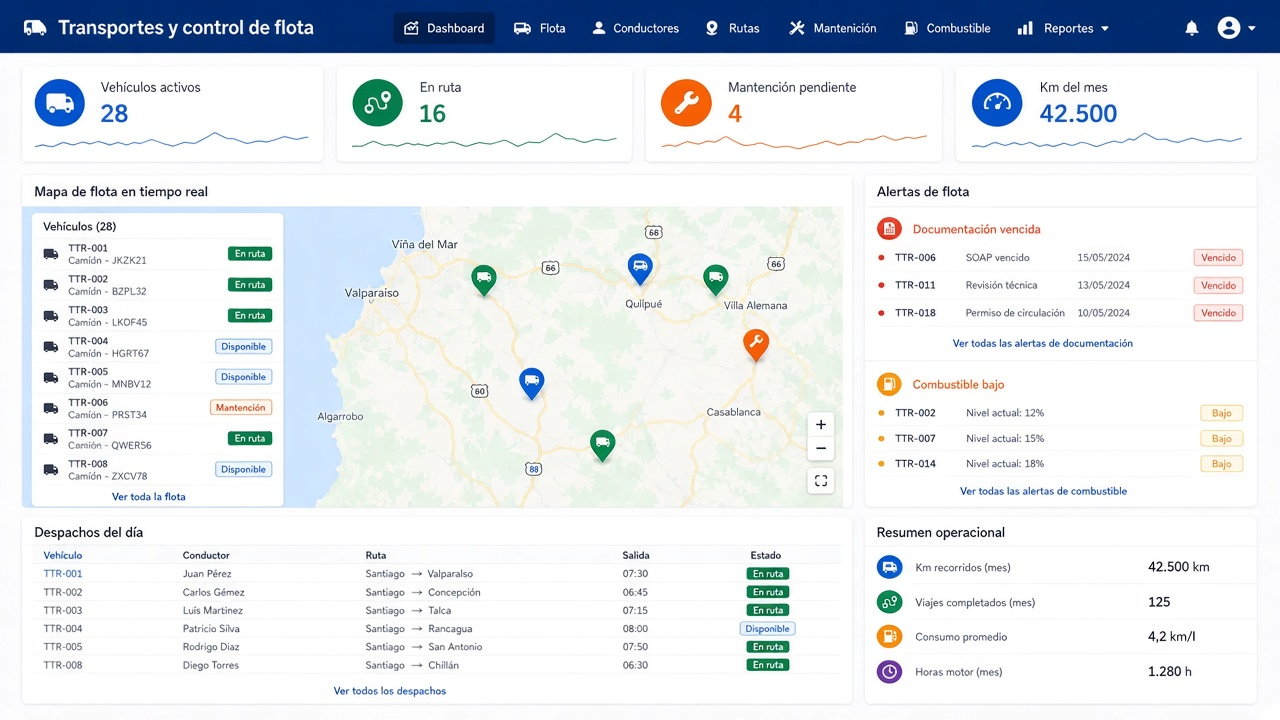This screenshot has width=1280, height=720.
Task: Open the Combustible section
Action: [946, 28]
